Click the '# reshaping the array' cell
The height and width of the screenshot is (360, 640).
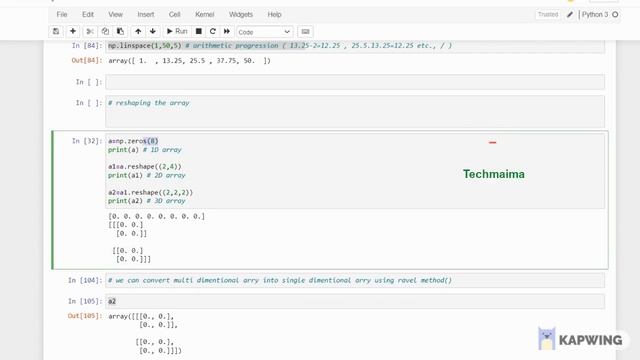coord(355,111)
